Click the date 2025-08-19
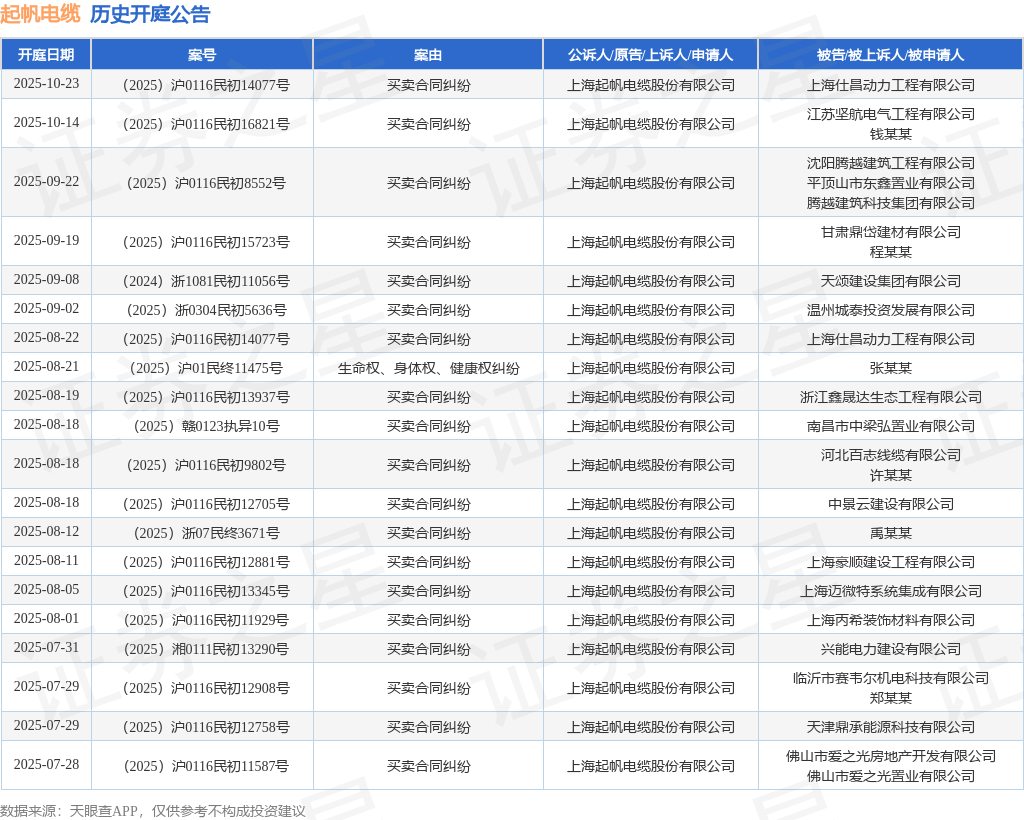This screenshot has width=1024, height=820. [46, 396]
